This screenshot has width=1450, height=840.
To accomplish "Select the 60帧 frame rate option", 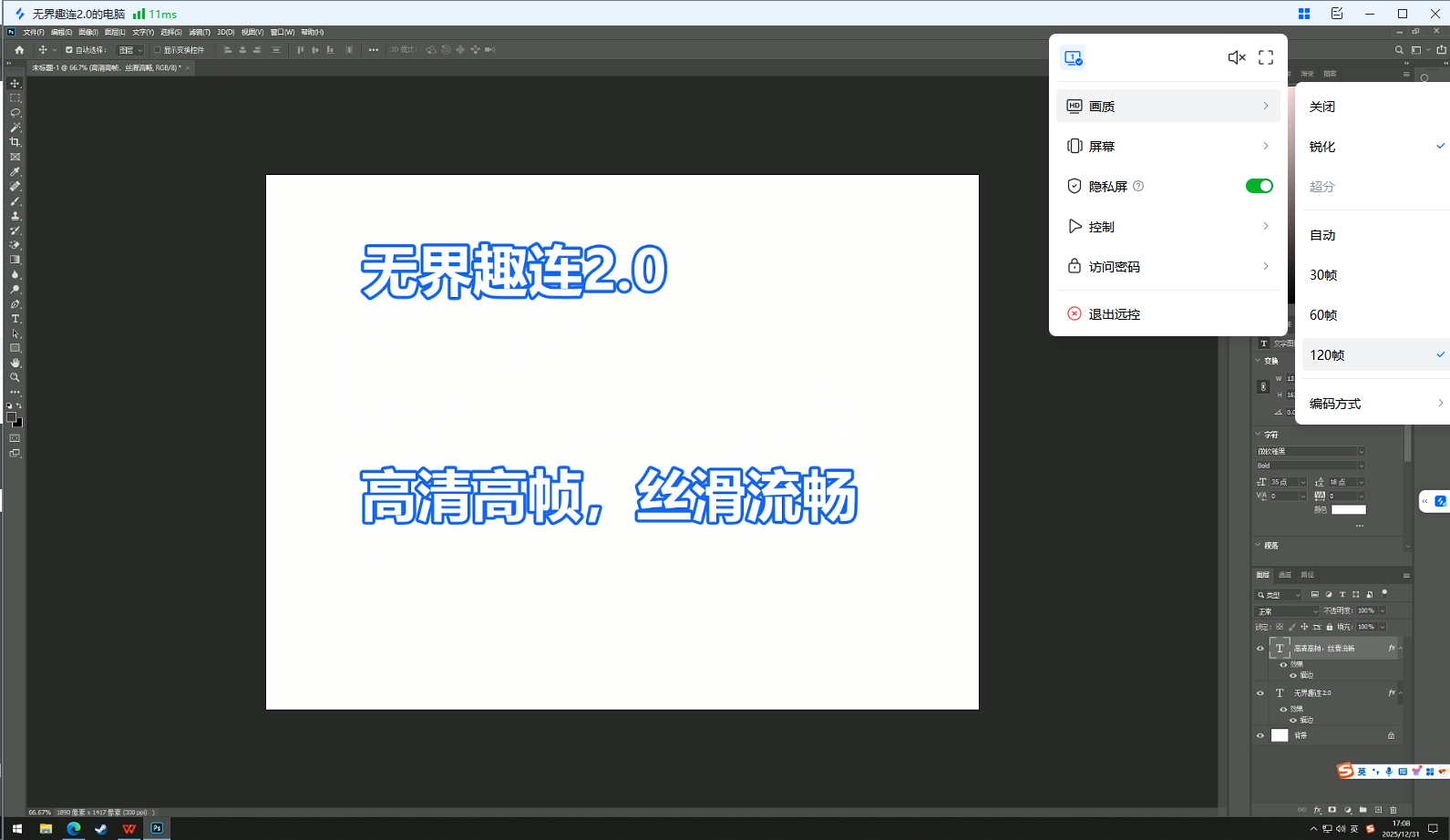I will coord(1376,315).
